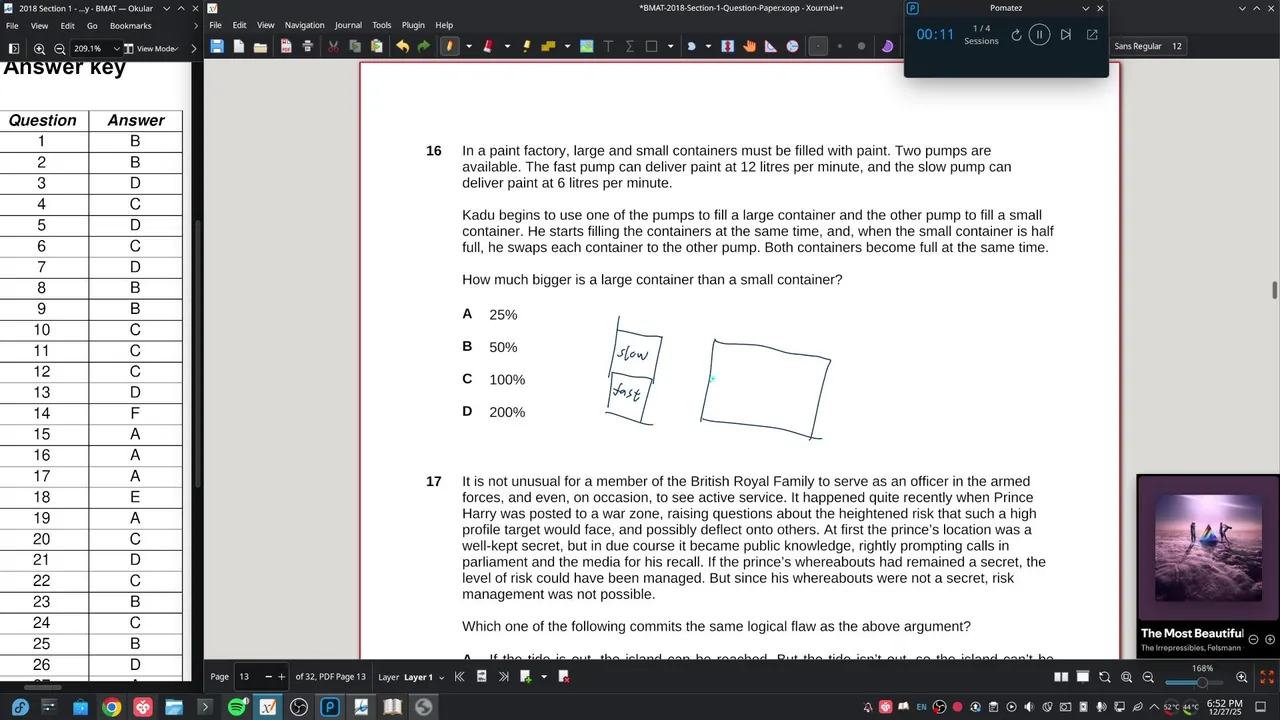Go to the first page
The width and height of the screenshot is (1280, 720).
point(460,677)
